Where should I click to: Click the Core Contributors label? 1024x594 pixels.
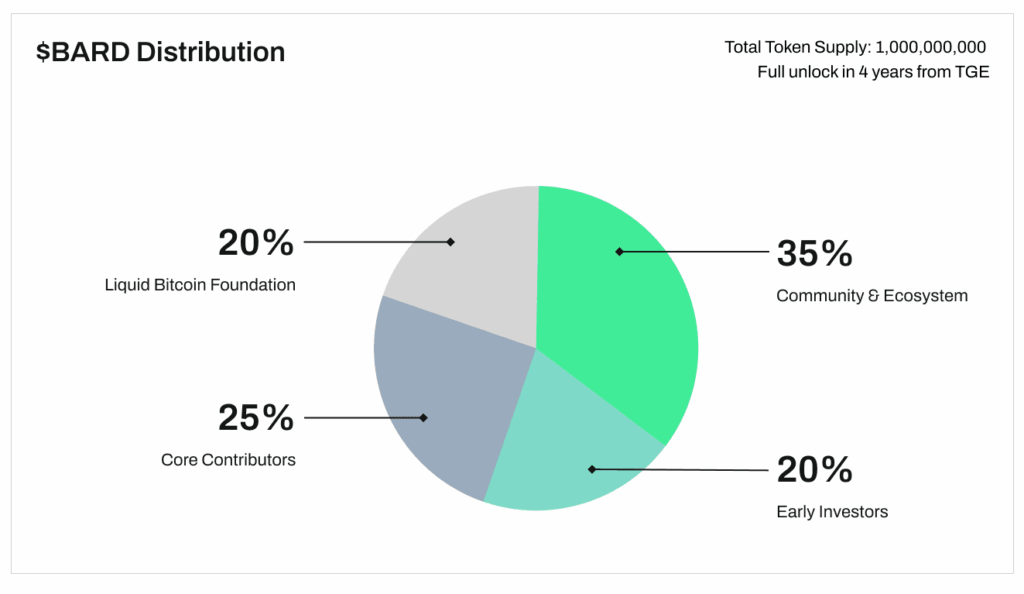click(x=228, y=460)
